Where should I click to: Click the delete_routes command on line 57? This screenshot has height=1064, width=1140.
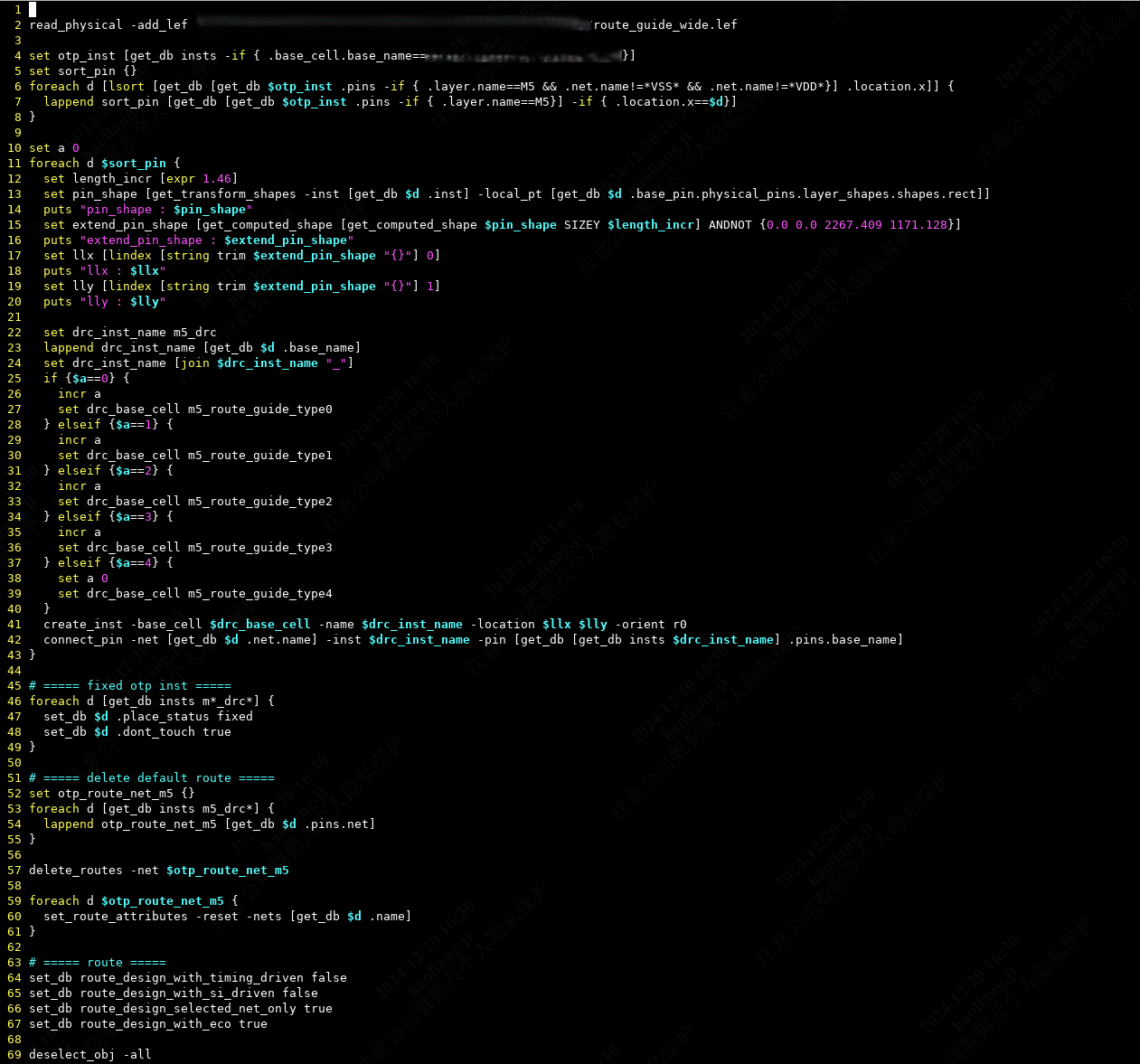click(79, 870)
